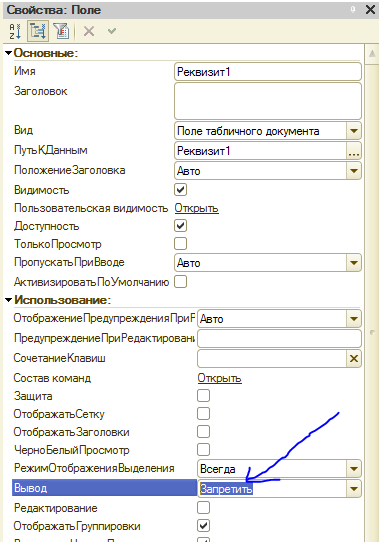Collapse the Основные section
384x548 pixels.
(x=9, y=53)
